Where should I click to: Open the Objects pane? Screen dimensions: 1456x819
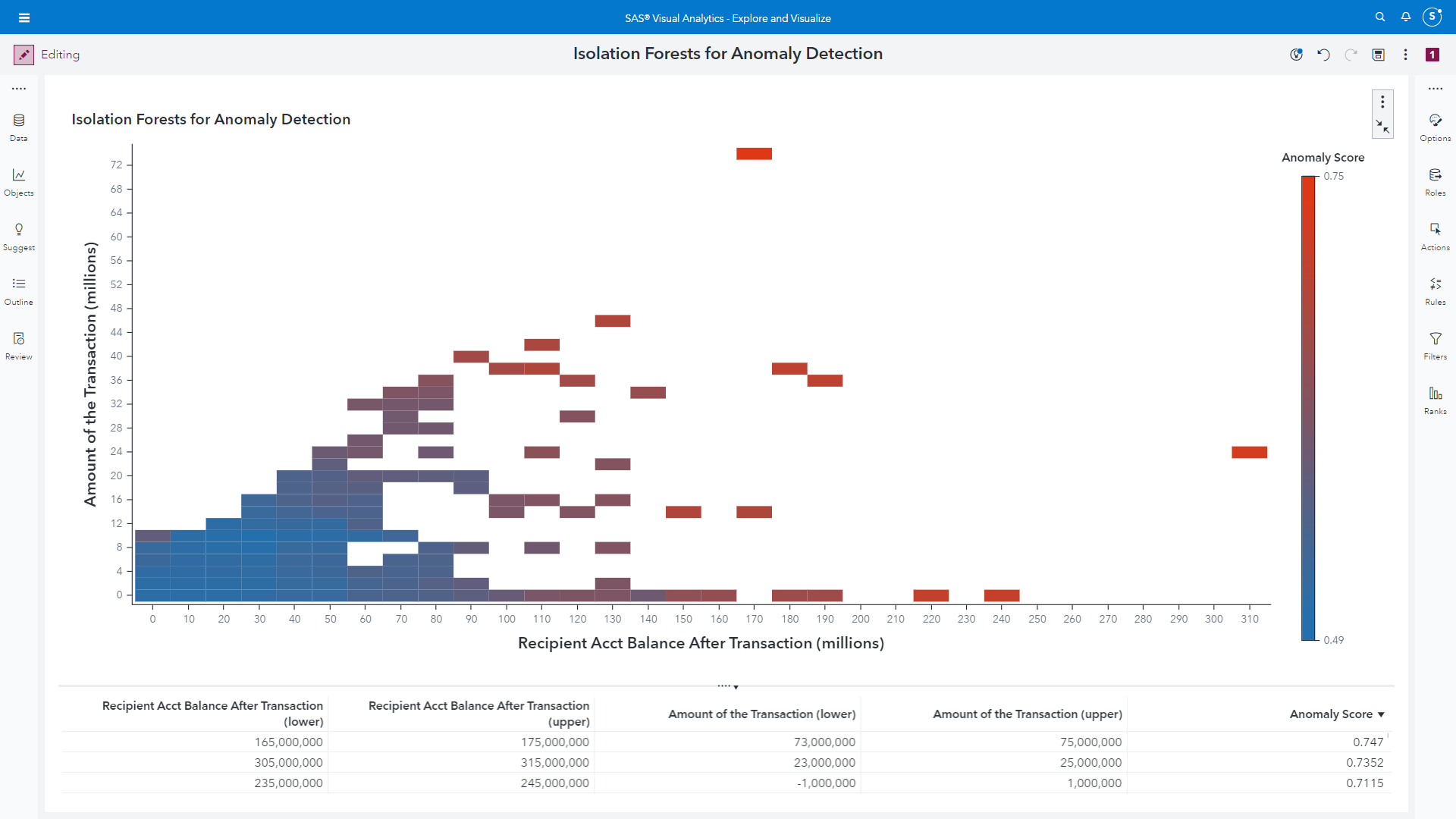(x=19, y=181)
